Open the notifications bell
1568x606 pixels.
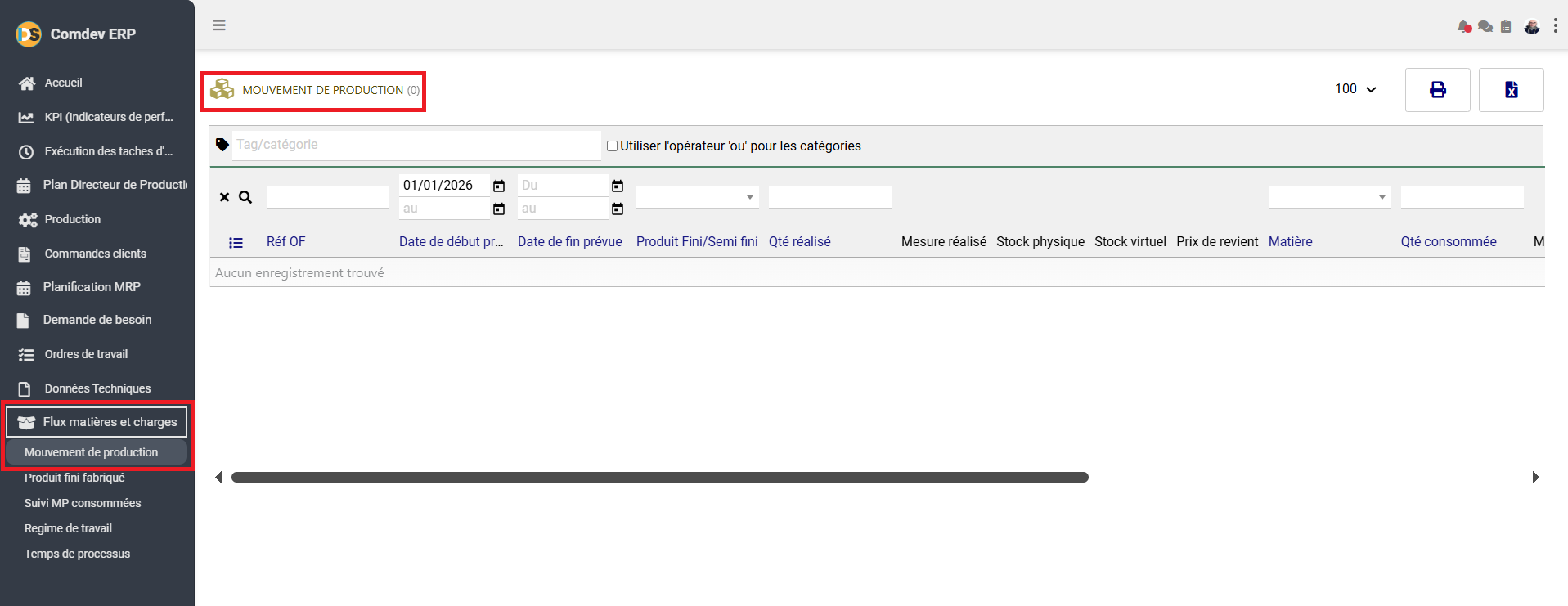click(x=1464, y=27)
